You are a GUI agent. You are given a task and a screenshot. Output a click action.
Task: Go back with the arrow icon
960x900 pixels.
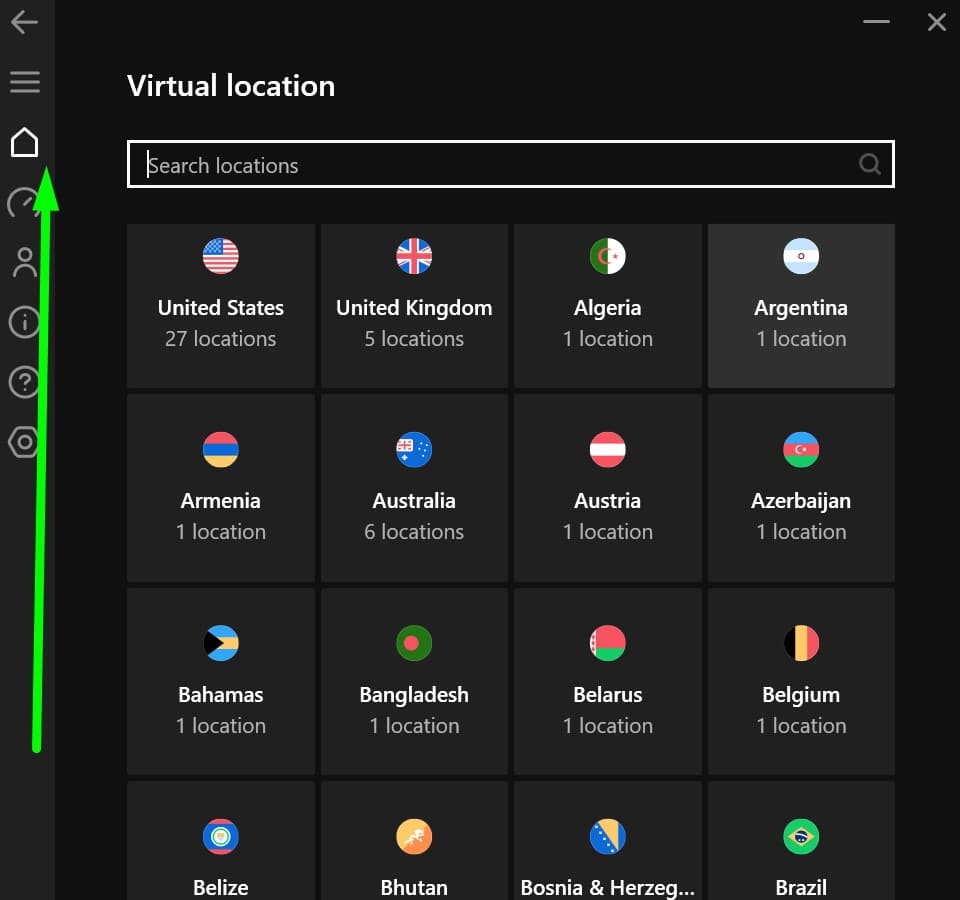tap(24, 22)
